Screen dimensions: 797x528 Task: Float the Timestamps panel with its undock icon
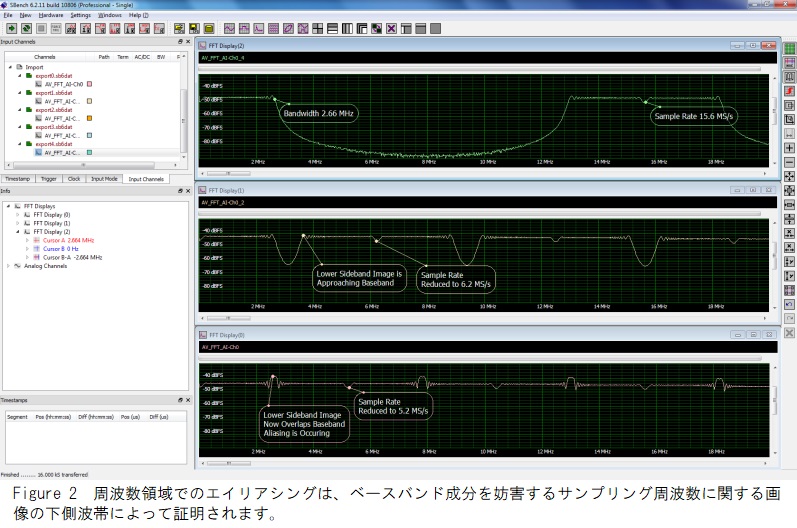click(x=180, y=400)
